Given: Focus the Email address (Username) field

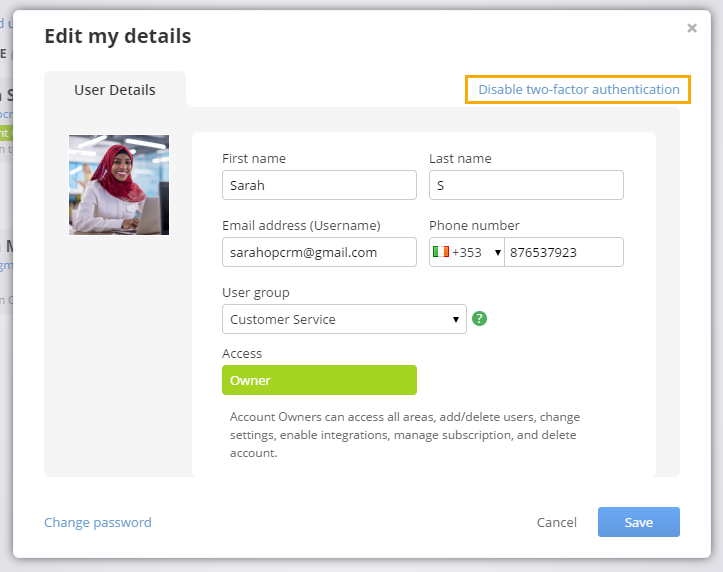Looking at the screenshot, I should 319,252.
